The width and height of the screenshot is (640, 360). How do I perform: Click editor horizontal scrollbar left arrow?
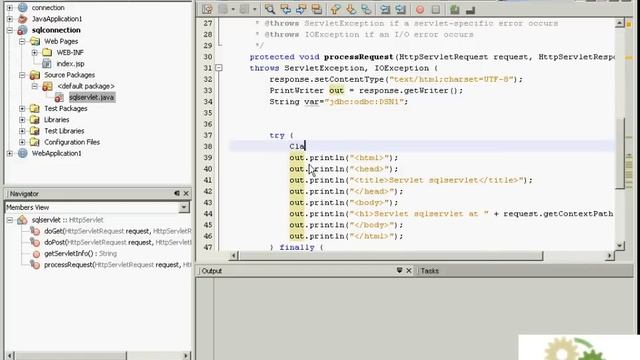coord(234,256)
